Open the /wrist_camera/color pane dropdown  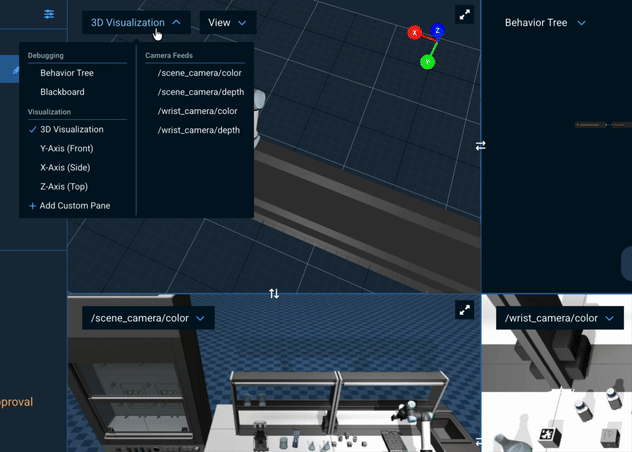559,318
